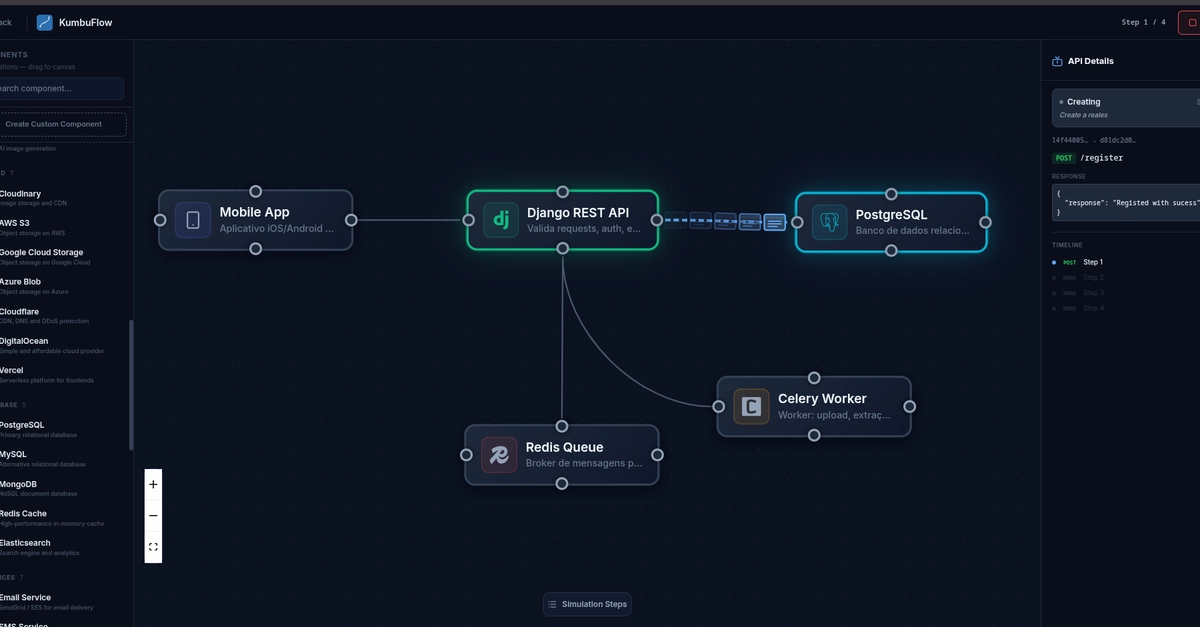This screenshot has width=1200, height=627.
Task: Click the left port of the PostgreSQL node
Action: 798,222
